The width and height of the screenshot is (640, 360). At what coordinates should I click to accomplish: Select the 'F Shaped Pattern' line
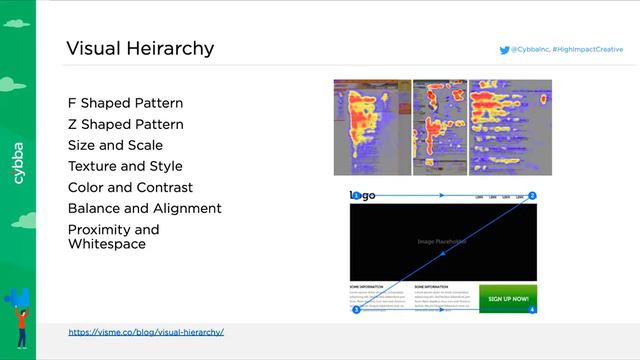point(125,103)
